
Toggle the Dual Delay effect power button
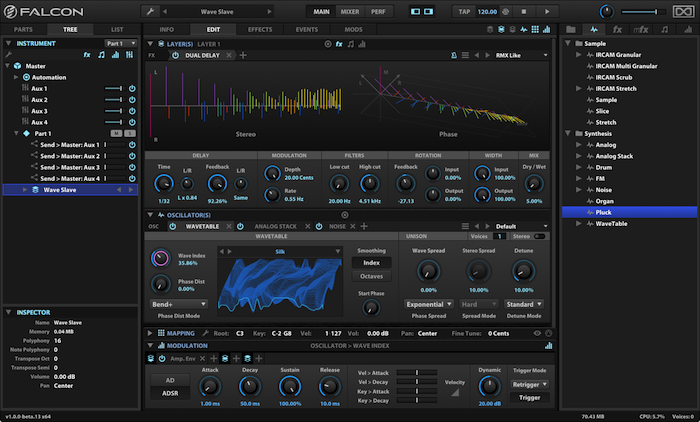[175, 55]
